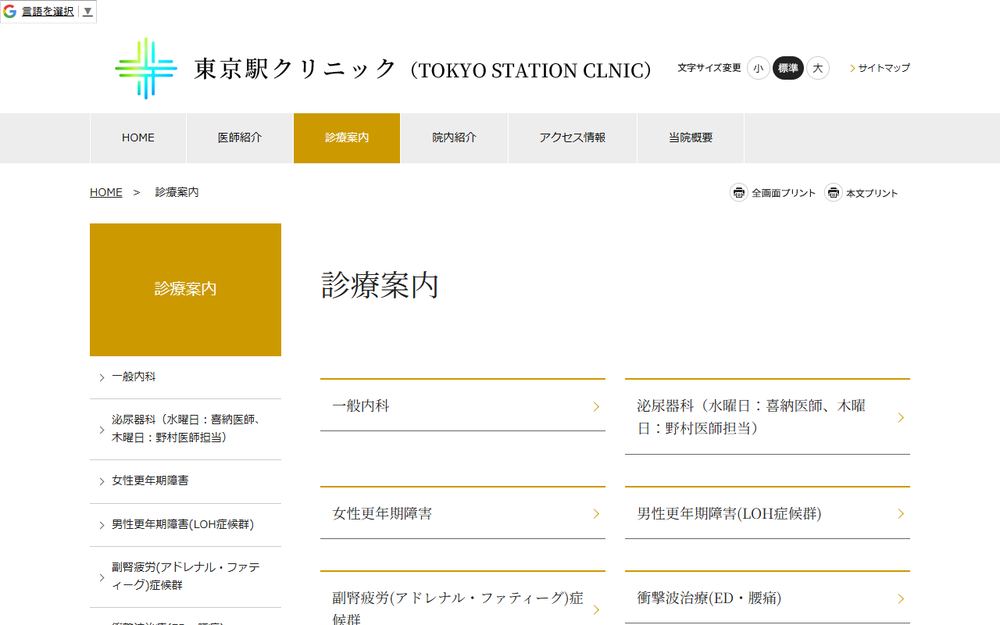Click the 全画面プリント text link
The height and width of the screenshot is (625, 1000).
(x=783, y=193)
